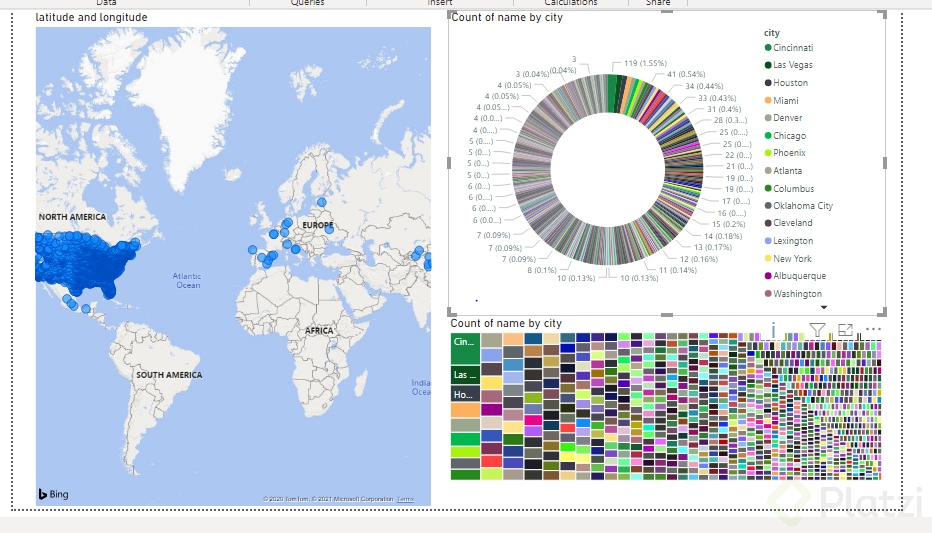Click the '41 (0.54%)' donut data label

coord(686,74)
